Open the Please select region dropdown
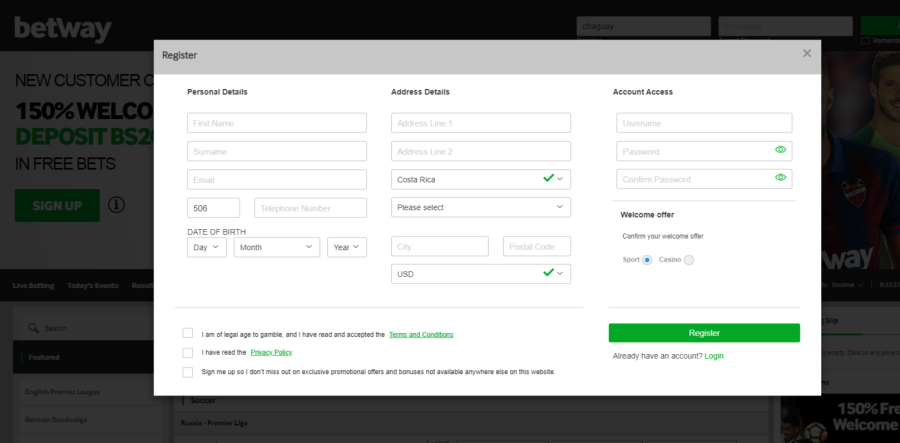This screenshot has width=900, height=443. tap(481, 207)
